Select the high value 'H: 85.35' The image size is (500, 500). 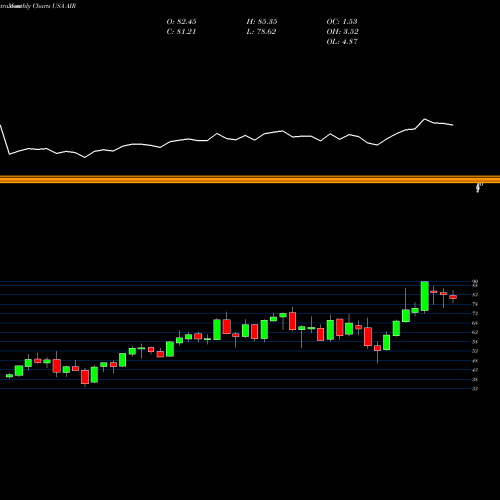click(x=262, y=22)
